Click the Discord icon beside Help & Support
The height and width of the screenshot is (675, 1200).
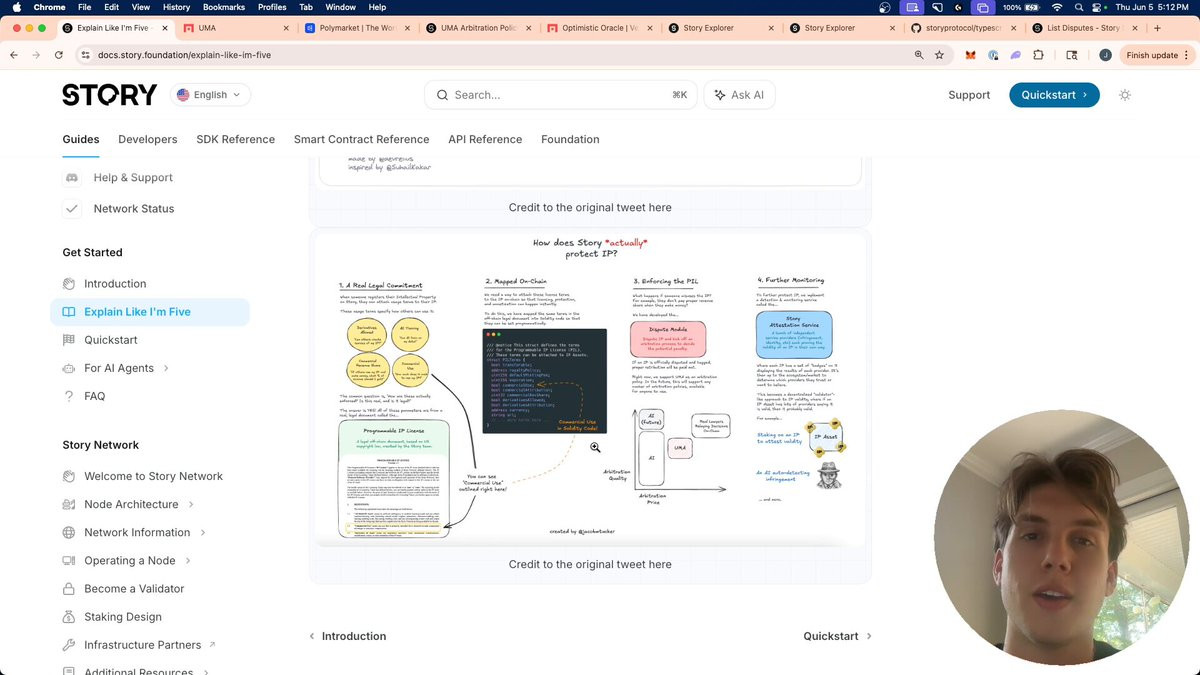pyautogui.click(x=72, y=178)
